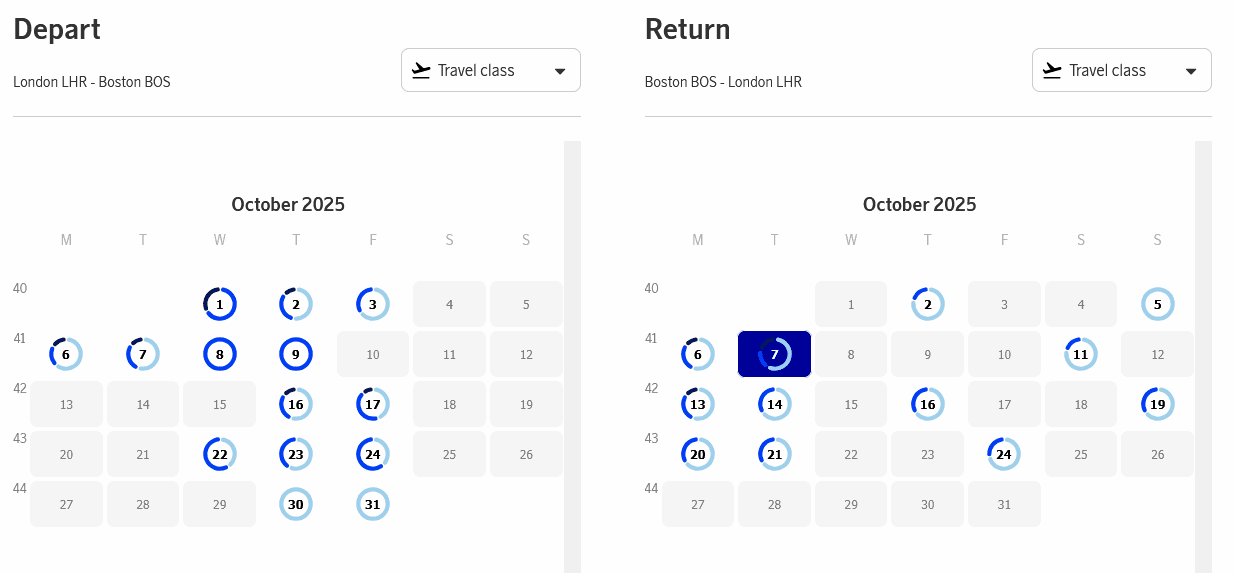This screenshot has height=573, width=1235.
Task: Select October 19 on the Return calendar
Action: pyautogui.click(x=1157, y=404)
